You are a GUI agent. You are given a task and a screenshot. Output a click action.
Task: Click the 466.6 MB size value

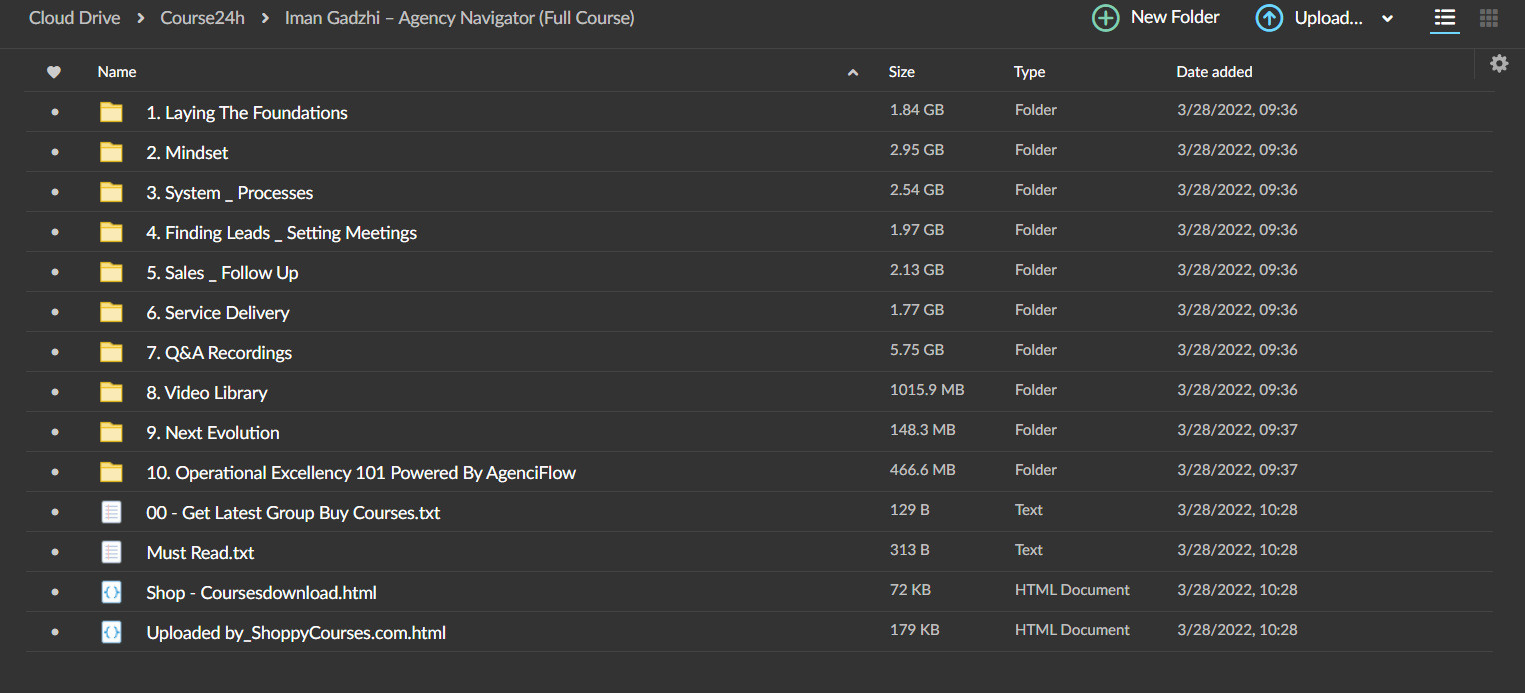coord(923,470)
